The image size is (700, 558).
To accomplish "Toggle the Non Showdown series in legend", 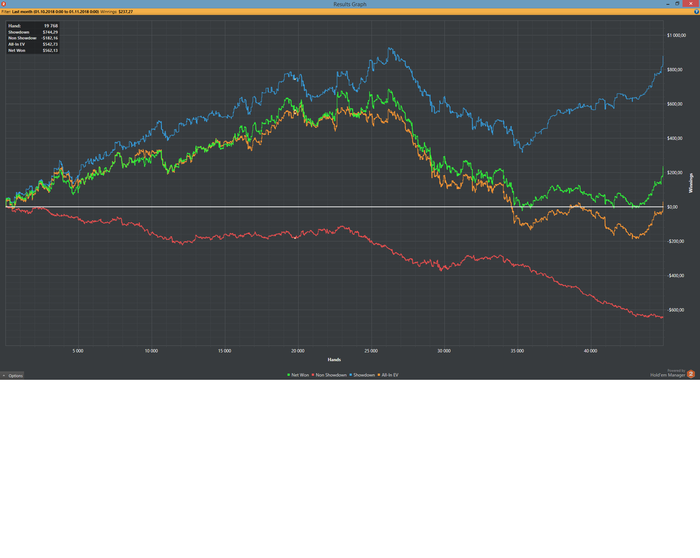I will click(x=329, y=375).
